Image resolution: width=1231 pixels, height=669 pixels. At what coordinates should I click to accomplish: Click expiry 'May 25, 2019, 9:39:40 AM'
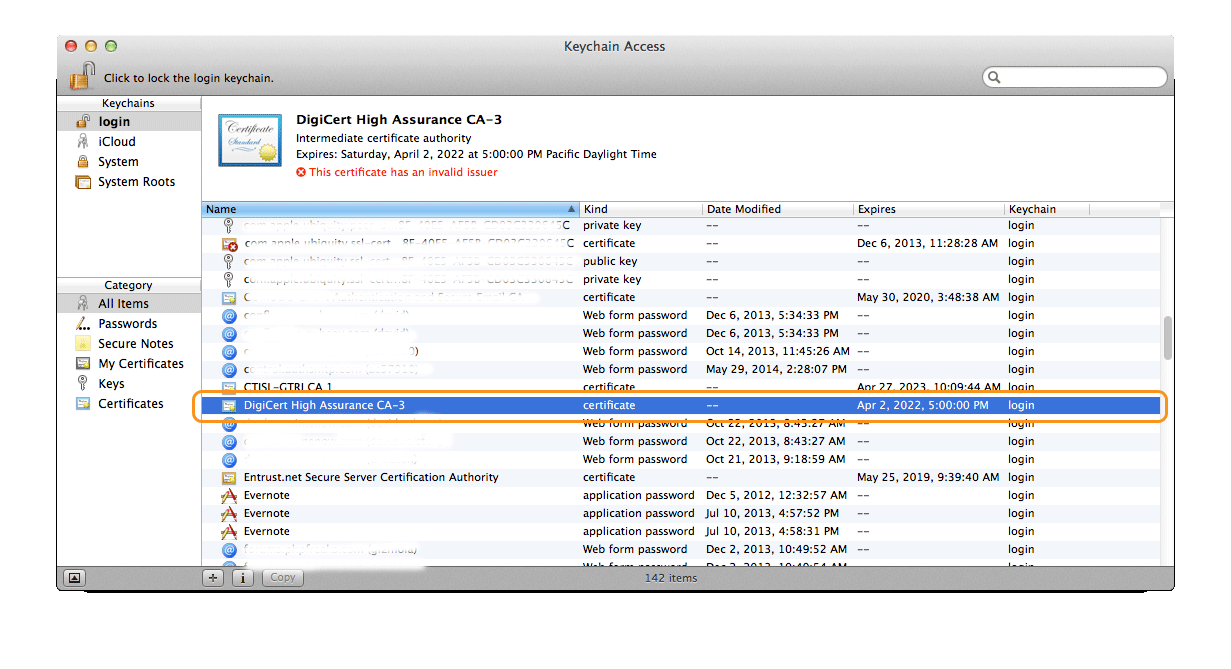click(x=928, y=477)
